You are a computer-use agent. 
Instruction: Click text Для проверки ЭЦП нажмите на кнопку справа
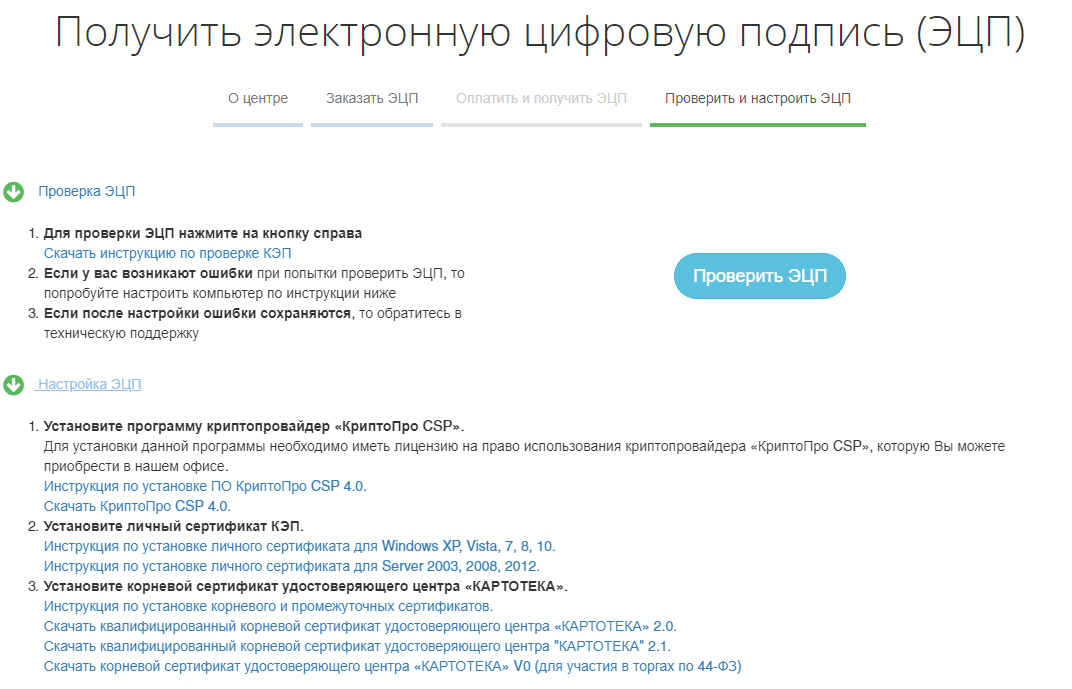(x=203, y=233)
